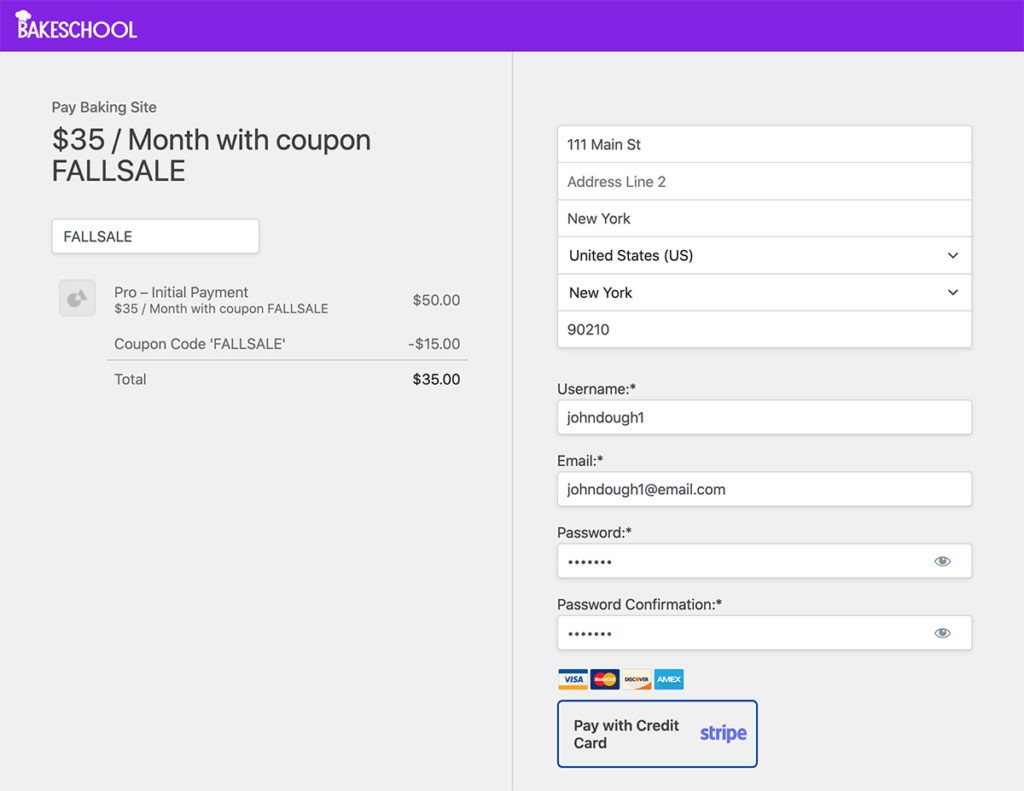This screenshot has width=1024, height=791.
Task: Click the Stripe logo
Action: (x=722, y=734)
